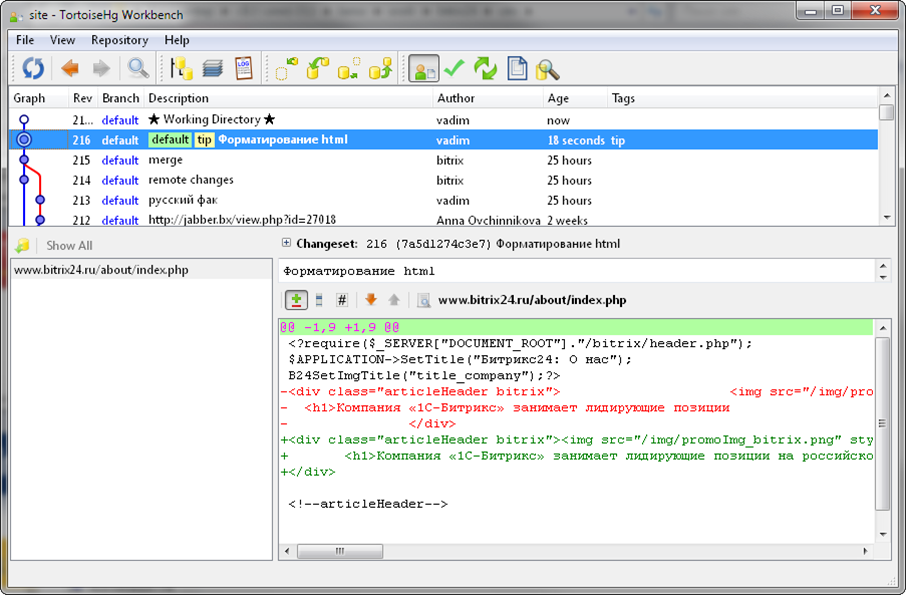Click the diff pane scroll down arrow
This screenshot has height=595, width=906.
[882, 534]
